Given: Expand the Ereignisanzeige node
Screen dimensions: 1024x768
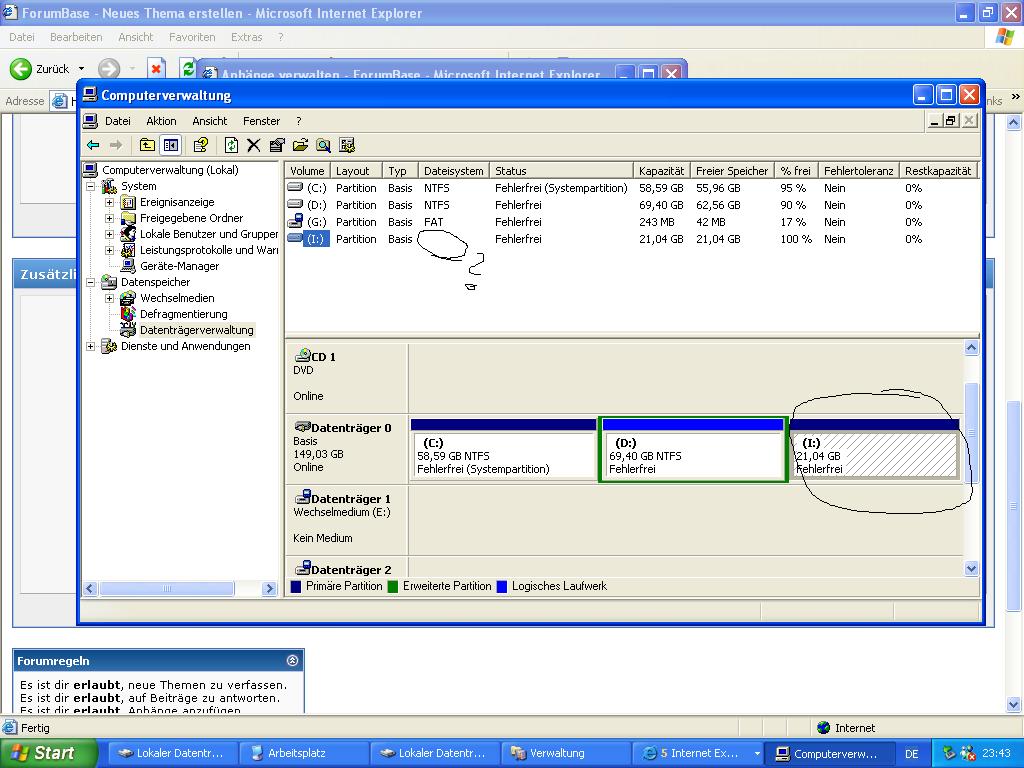Looking at the screenshot, I should 110,202.
